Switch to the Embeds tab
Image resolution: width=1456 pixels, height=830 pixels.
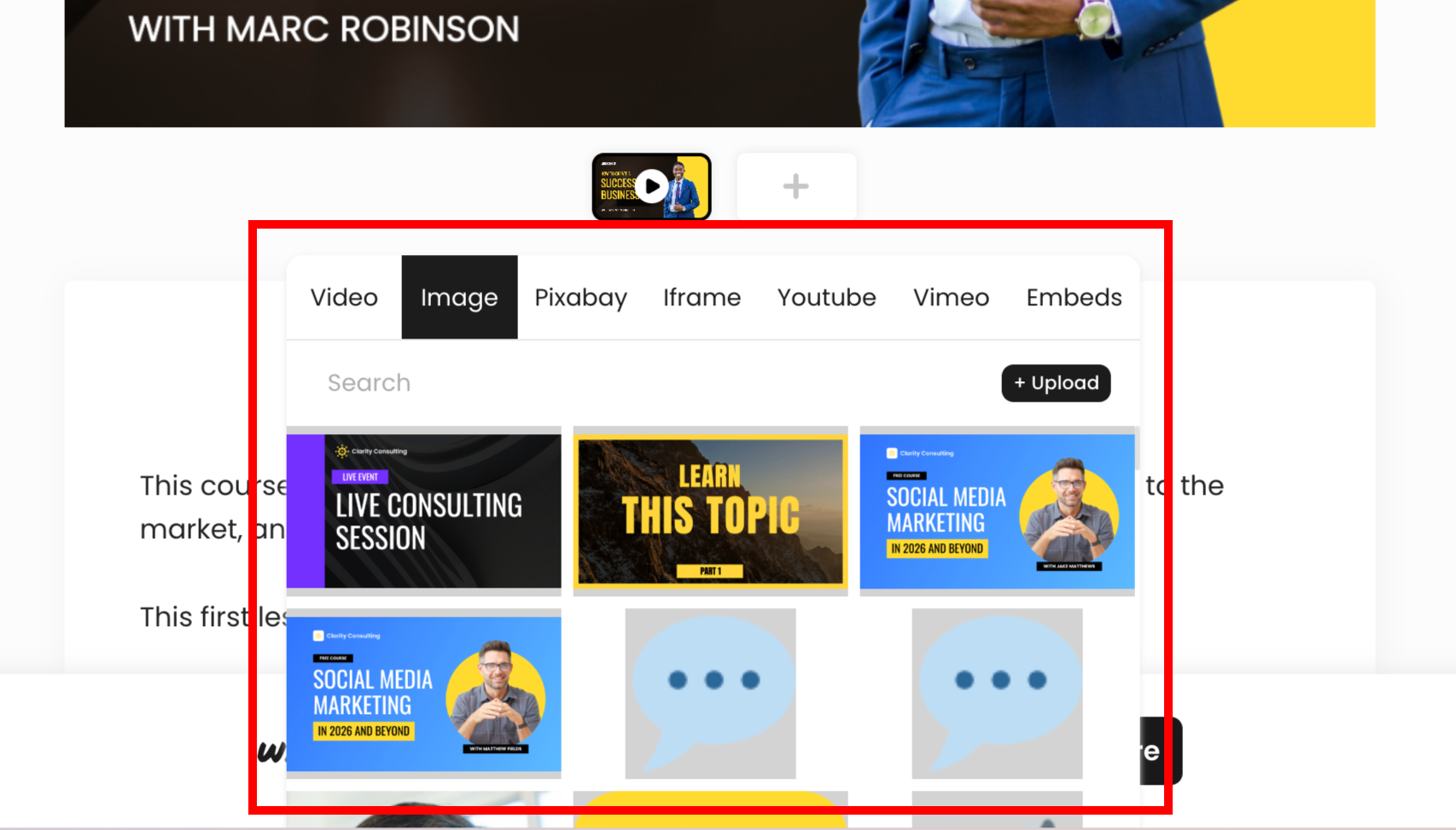point(1074,297)
